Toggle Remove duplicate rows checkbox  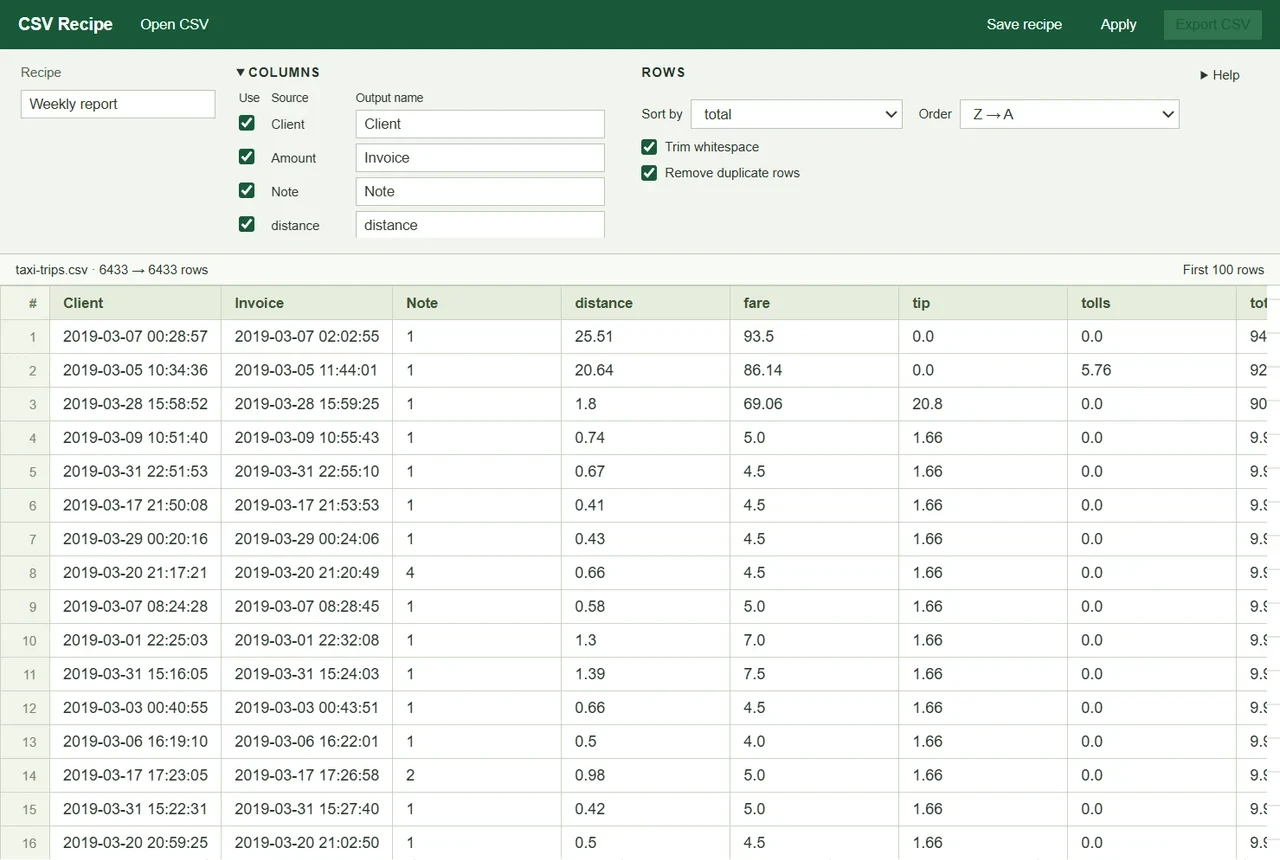649,173
